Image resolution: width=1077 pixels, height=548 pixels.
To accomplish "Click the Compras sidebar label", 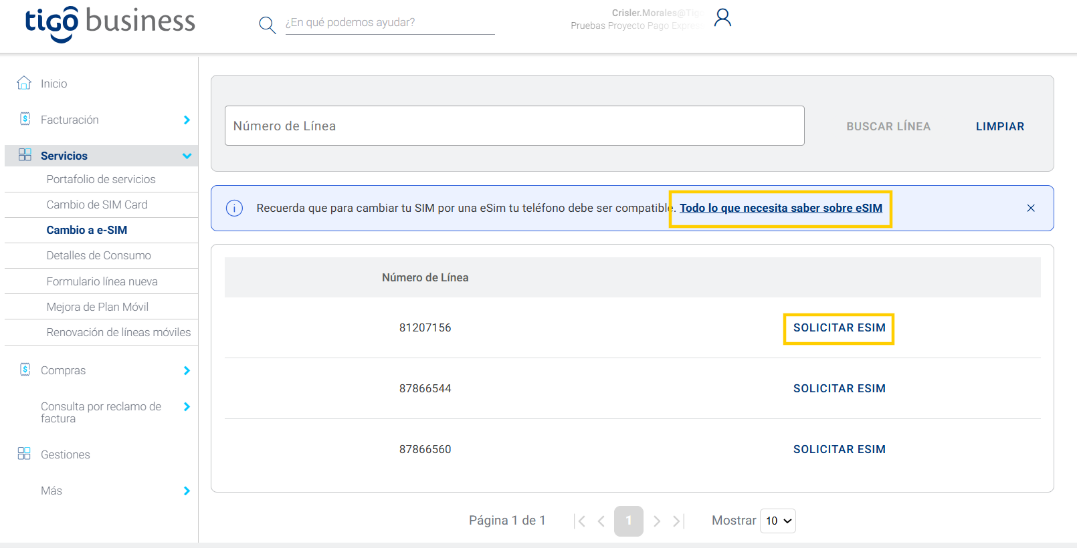I will pos(63,371).
